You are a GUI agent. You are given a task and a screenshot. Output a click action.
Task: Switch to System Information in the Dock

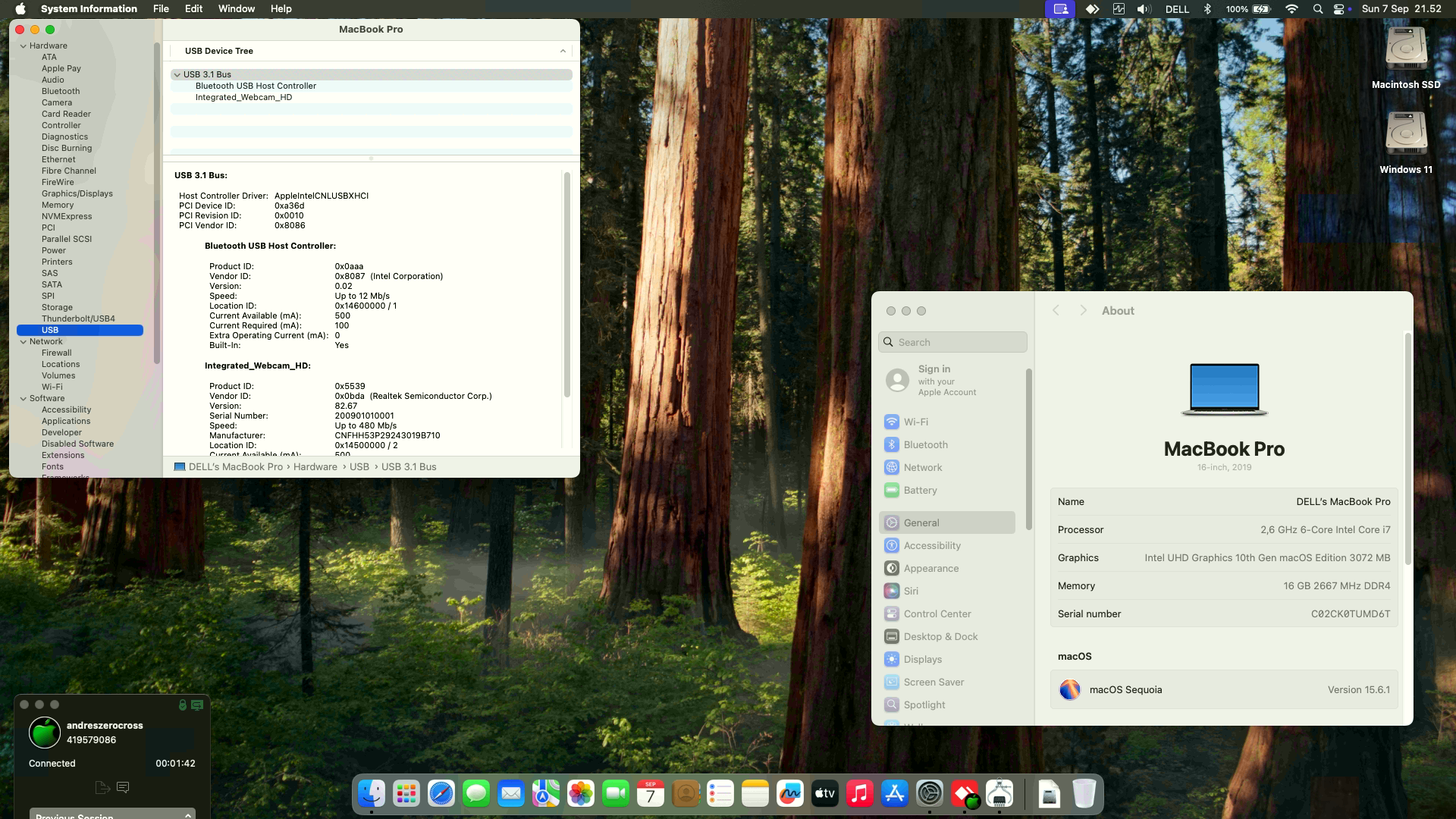pos(999,794)
